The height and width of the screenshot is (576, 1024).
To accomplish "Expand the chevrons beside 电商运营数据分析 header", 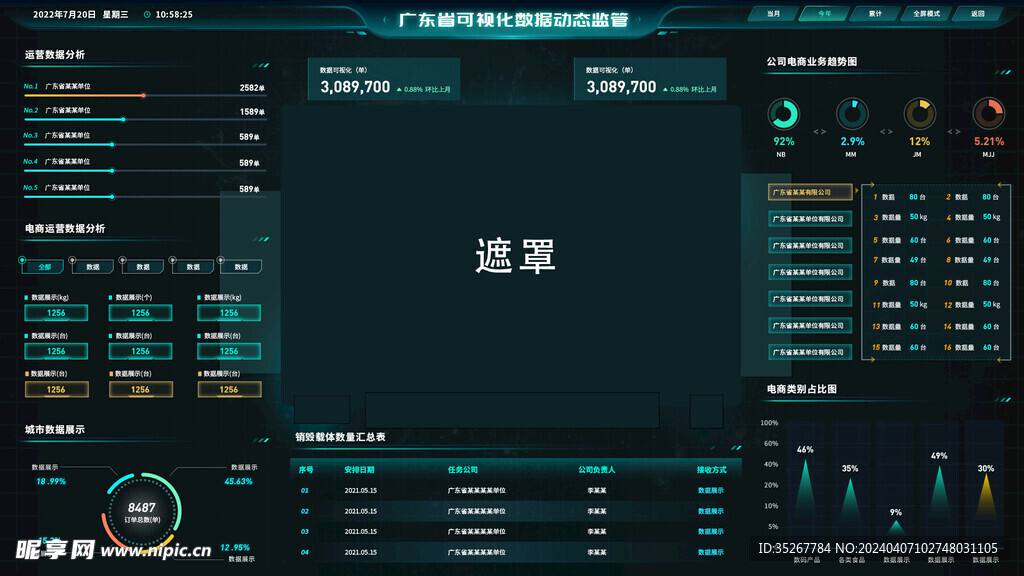I will (263, 240).
